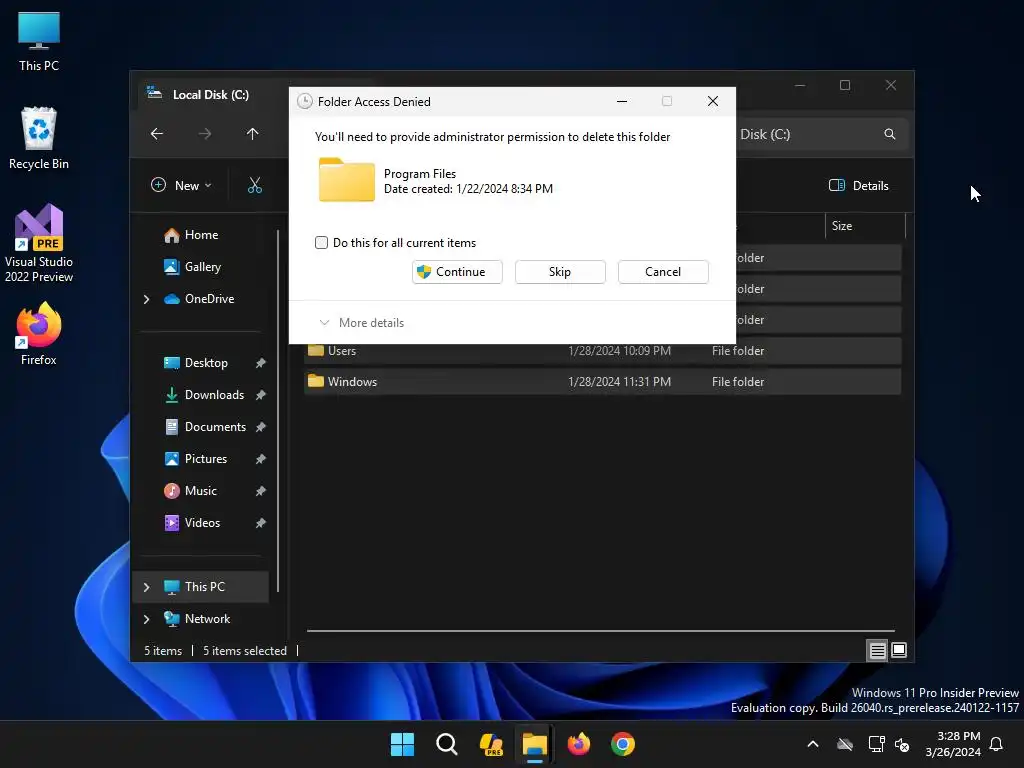Open the Windows Start menu

pos(402,744)
